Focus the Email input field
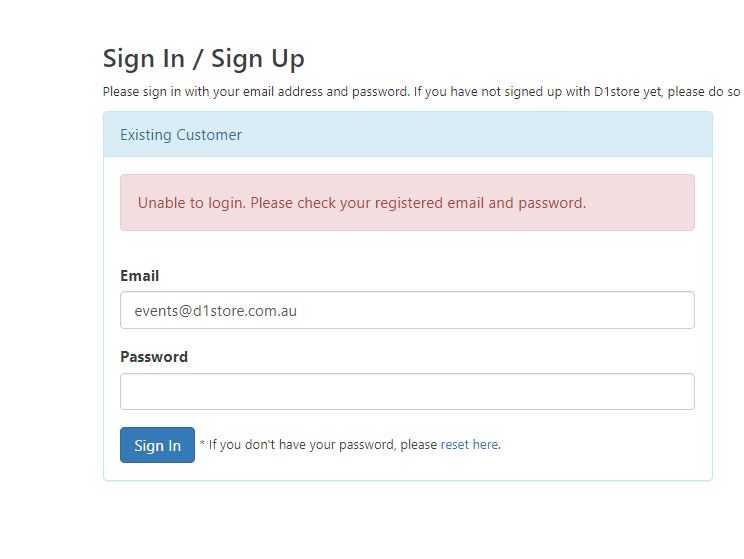The width and height of the screenshot is (744, 559). tap(407, 310)
